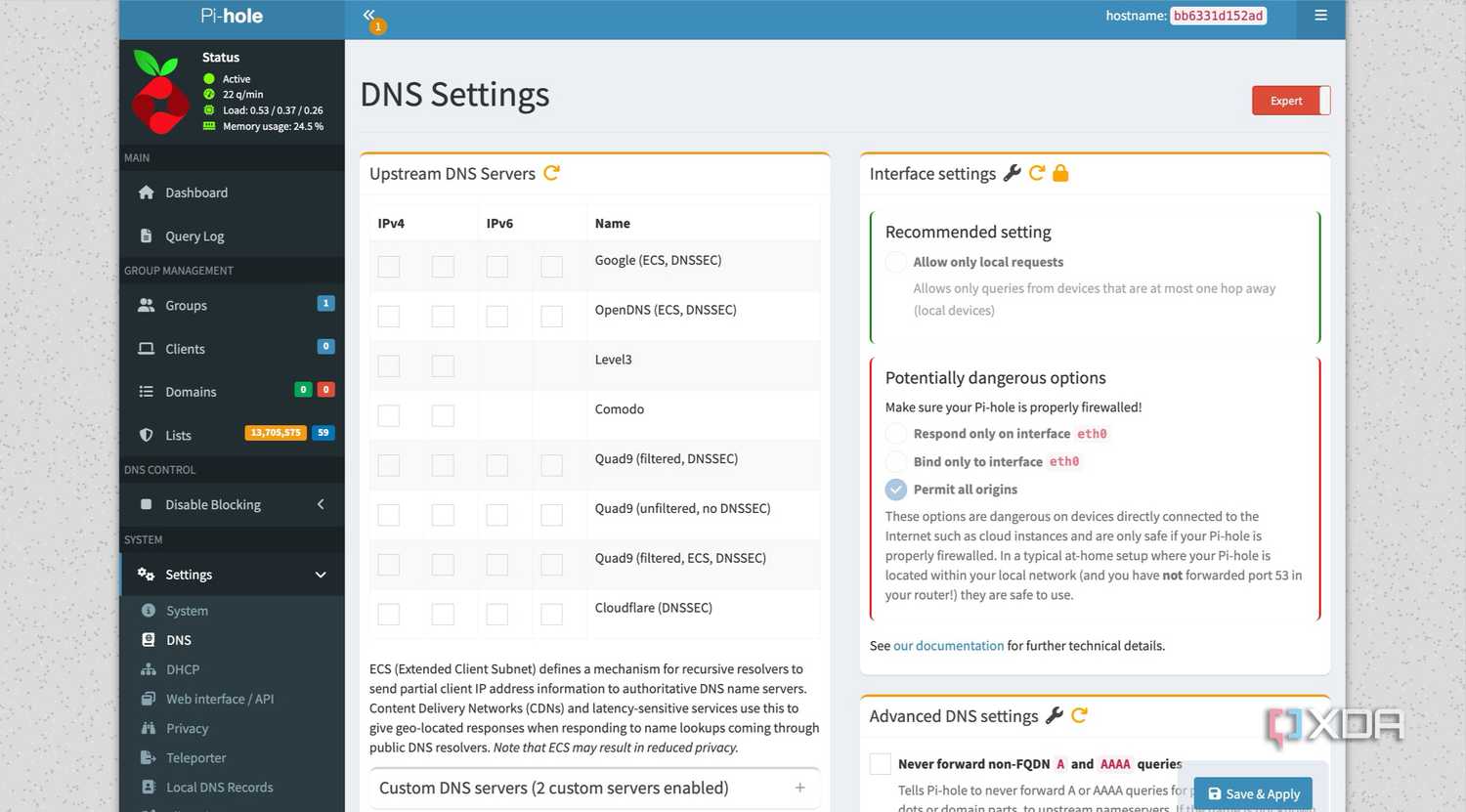This screenshot has height=812, width=1466.
Task: Click the Pi-hole title in header
Action: (x=232, y=16)
